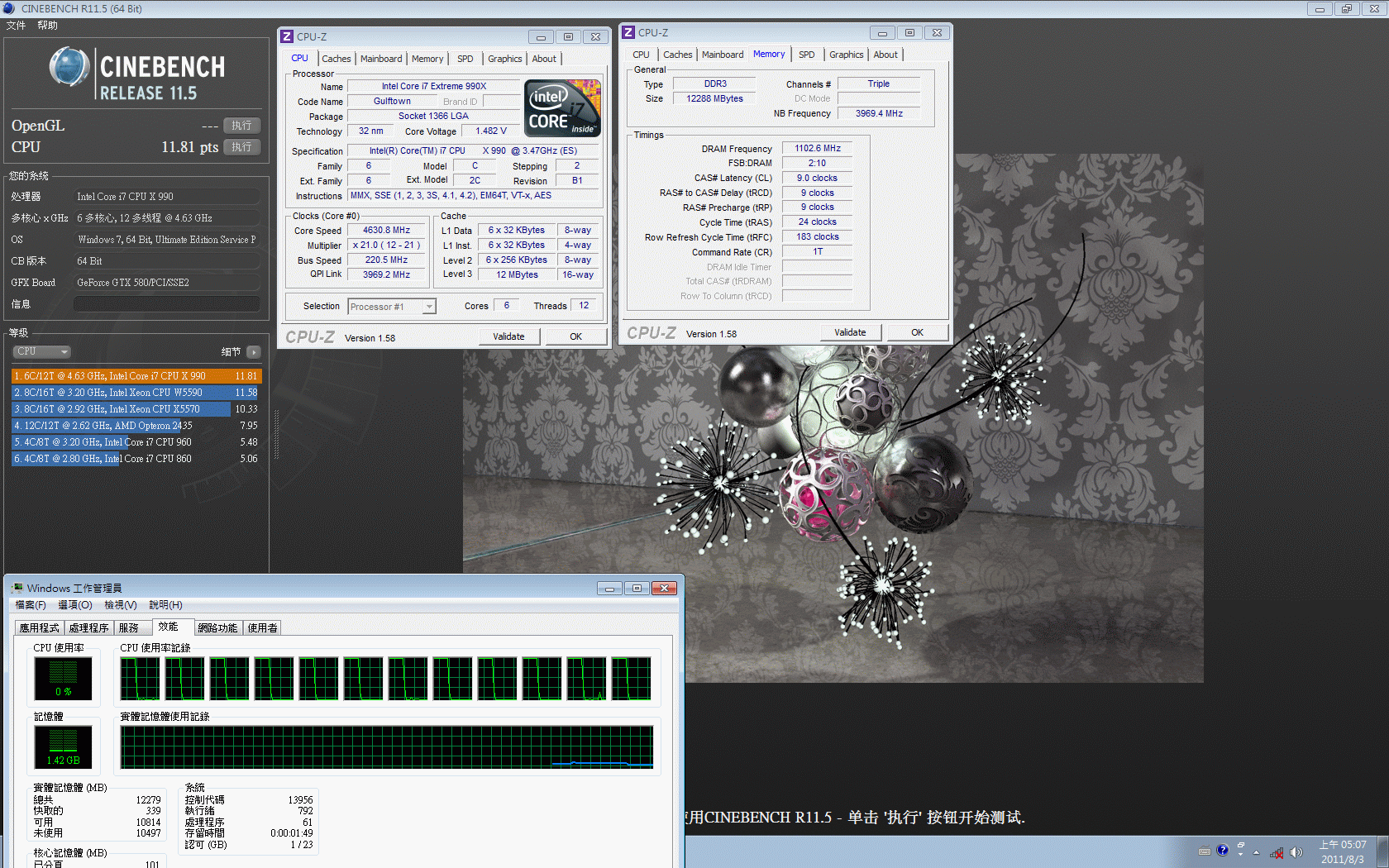
Task: Open the CPU ranking type dropdown
Action: tap(41, 352)
